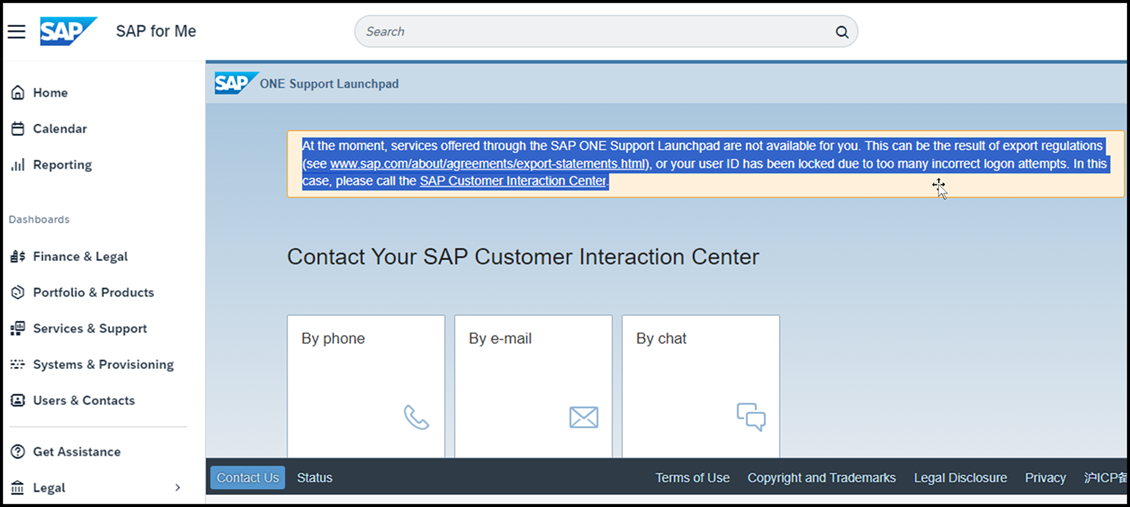Image resolution: width=1130 pixels, height=507 pixels.
Task: Click the Contact Your SAP Customer Interaction Center heading
Action: click(523, 256)
